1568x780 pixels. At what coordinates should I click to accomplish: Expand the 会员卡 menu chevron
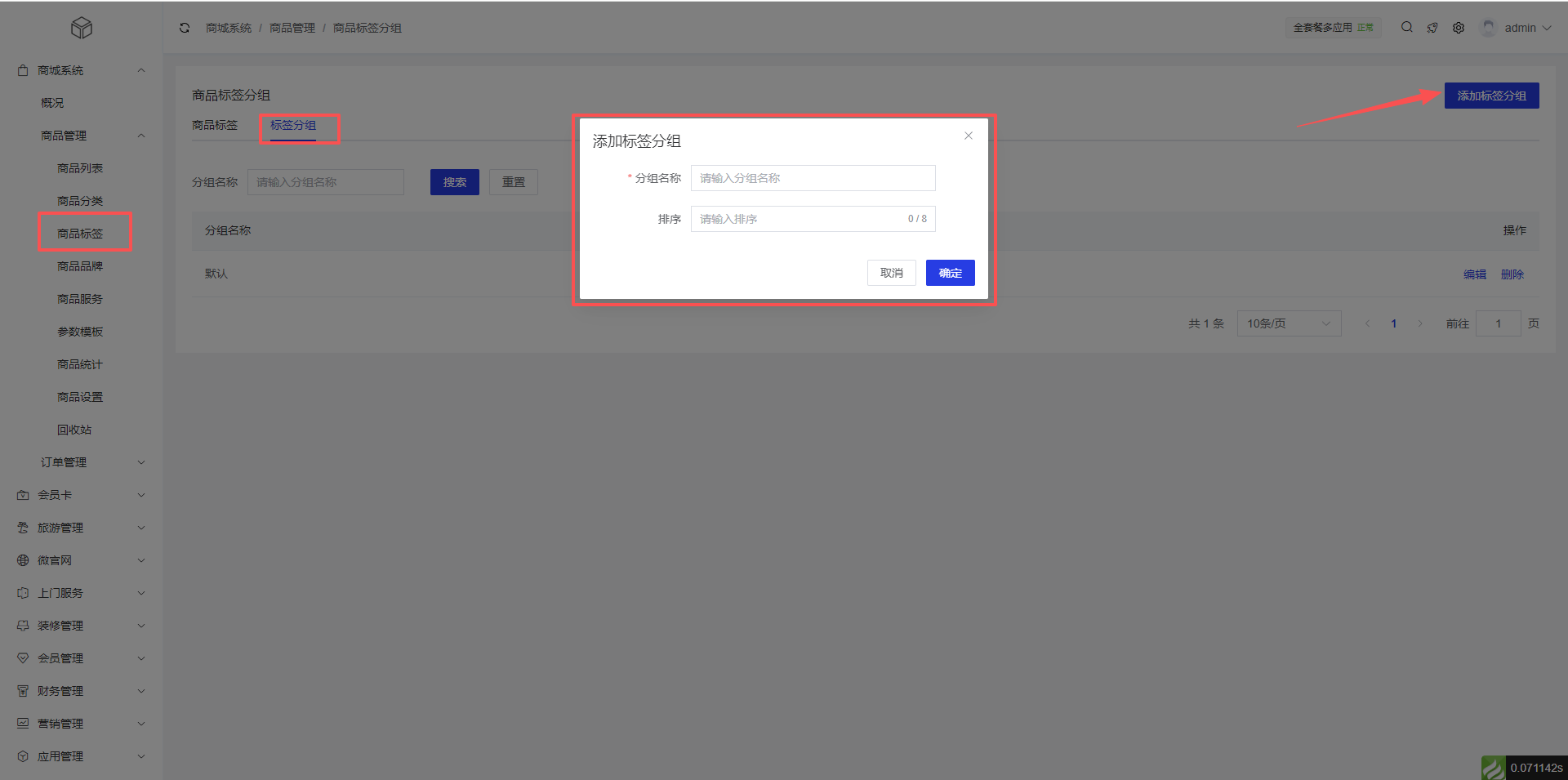tap(141, 495)
